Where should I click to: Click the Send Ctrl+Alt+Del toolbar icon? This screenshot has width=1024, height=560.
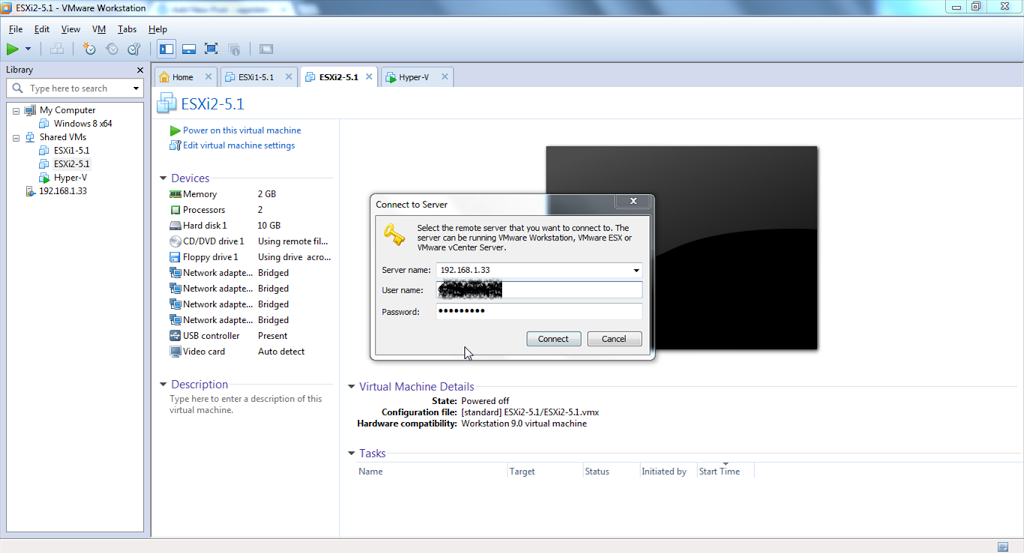(57, 49)
